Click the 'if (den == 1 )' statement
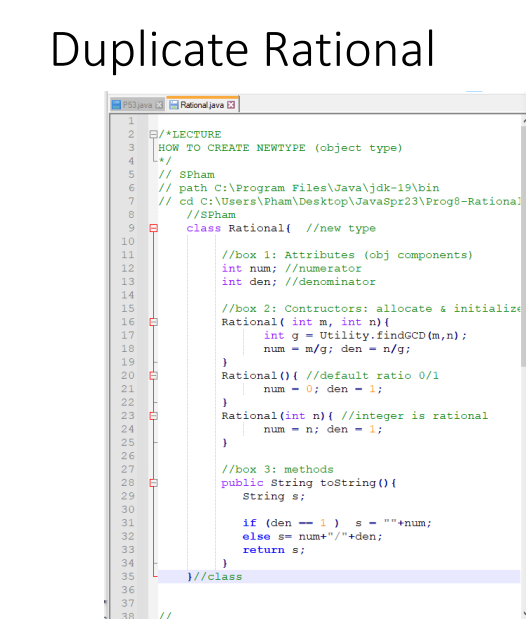The image size is (526, 619). coord(291,523)
